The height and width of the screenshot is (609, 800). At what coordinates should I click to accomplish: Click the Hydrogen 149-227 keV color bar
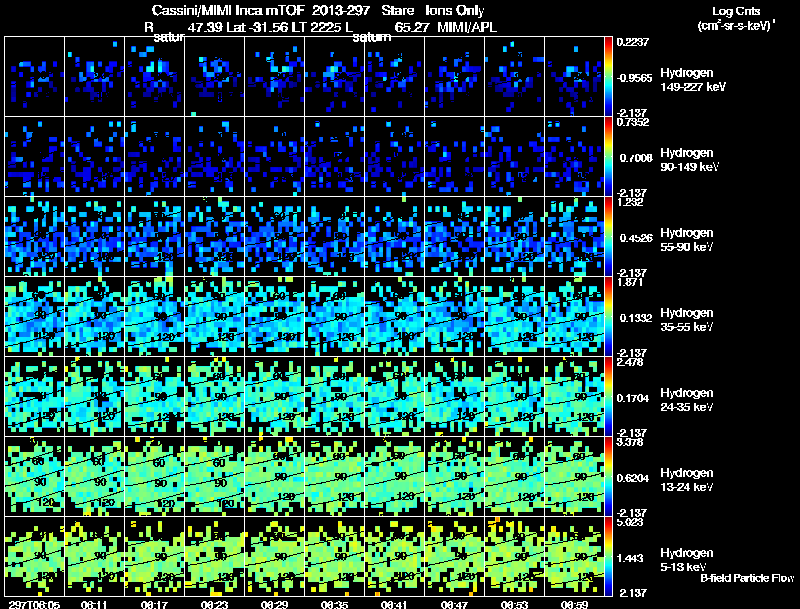609,77
